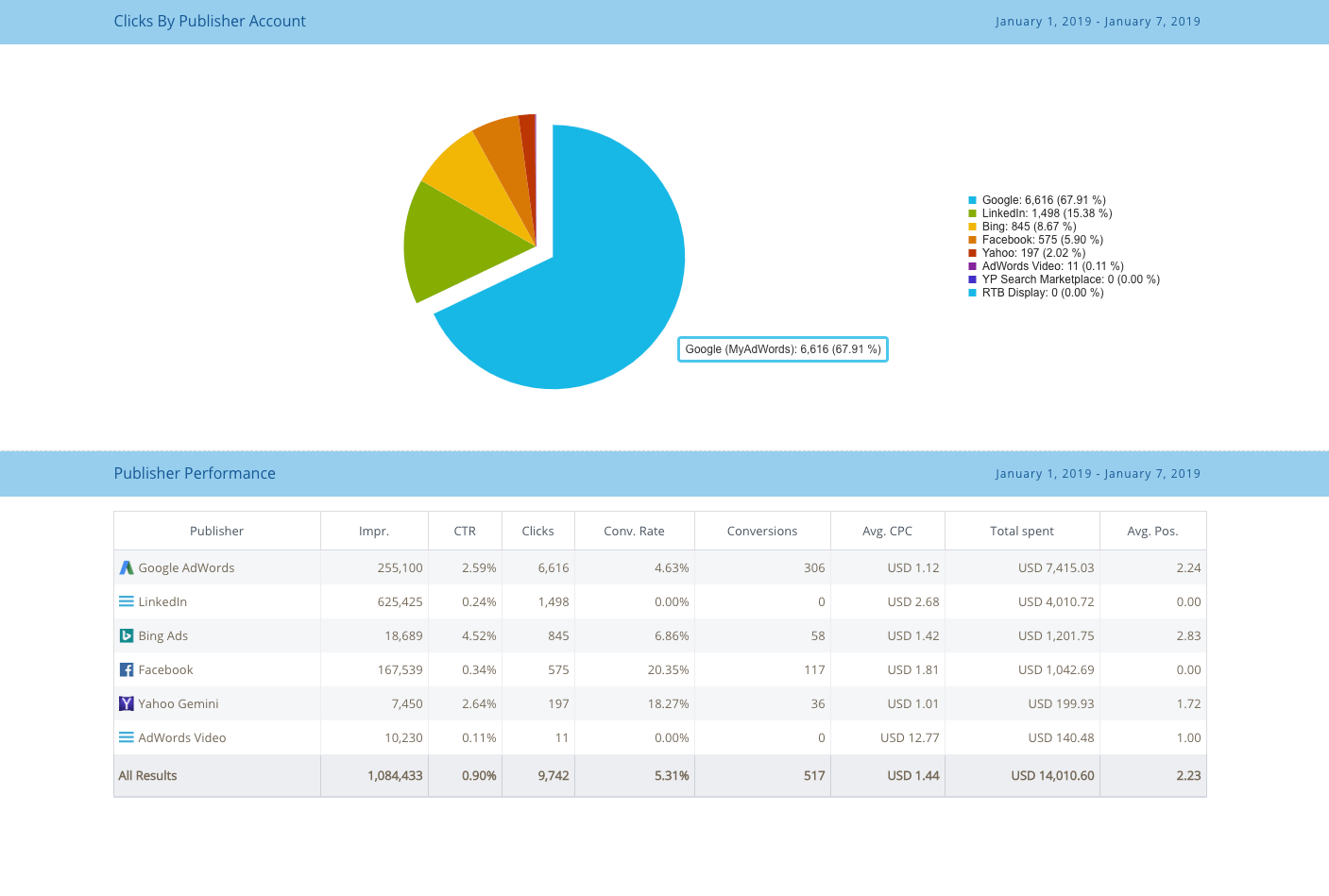This screenshot has height=896, width=1329.
Task: Click the Clicks By Publisher Account title
Action: click(x=210, y=21)
